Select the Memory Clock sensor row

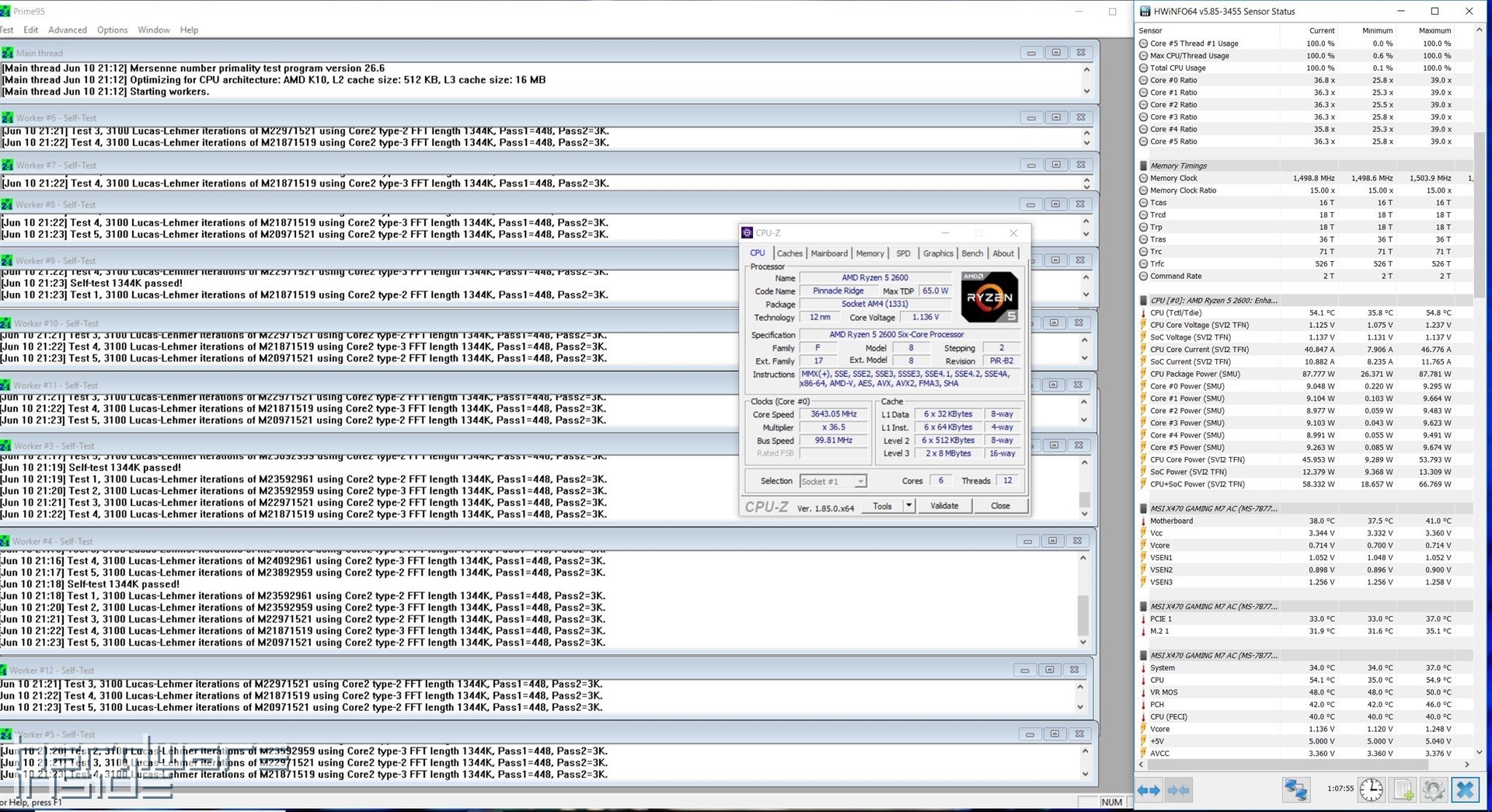[1305, 178]
